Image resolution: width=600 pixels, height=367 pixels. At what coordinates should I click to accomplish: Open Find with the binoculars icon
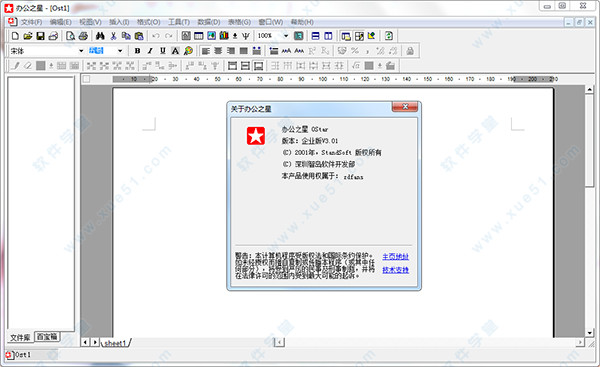tap(100, 36)
